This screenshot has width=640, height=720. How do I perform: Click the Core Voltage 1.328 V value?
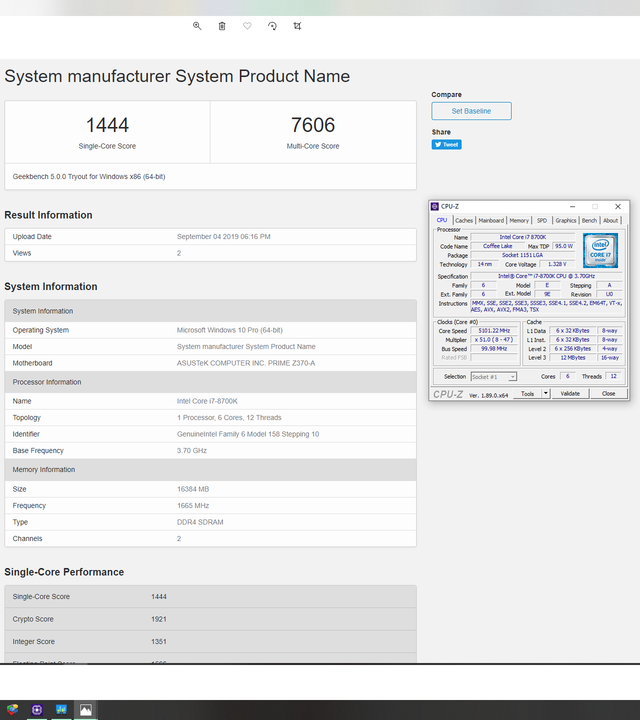pos(557,264)
